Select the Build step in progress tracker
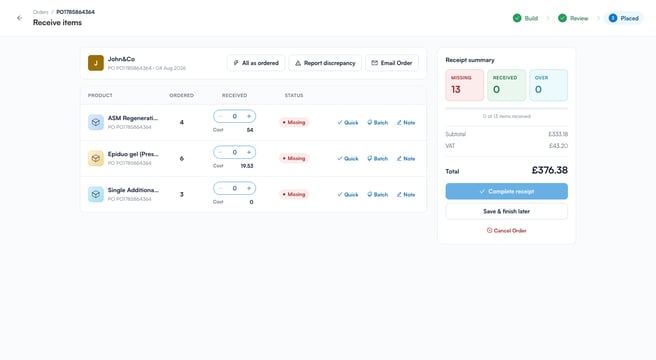This screenshot has height=360, width=656. (525, 18)
